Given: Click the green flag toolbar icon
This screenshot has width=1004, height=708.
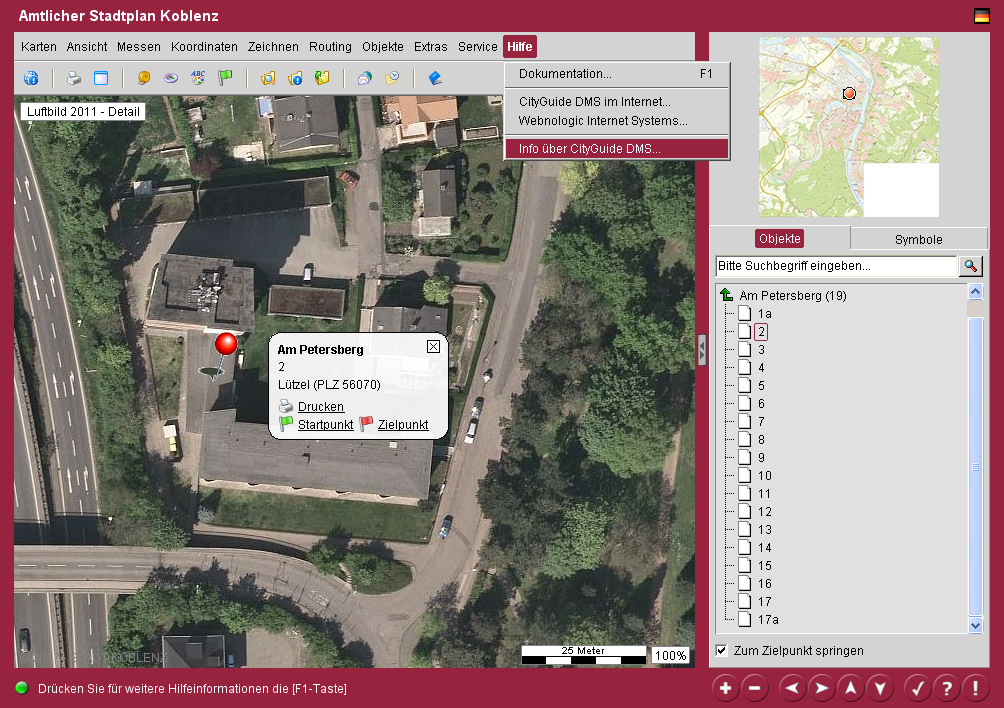Looking at the screenshot, I should click(x=225, y=78).
